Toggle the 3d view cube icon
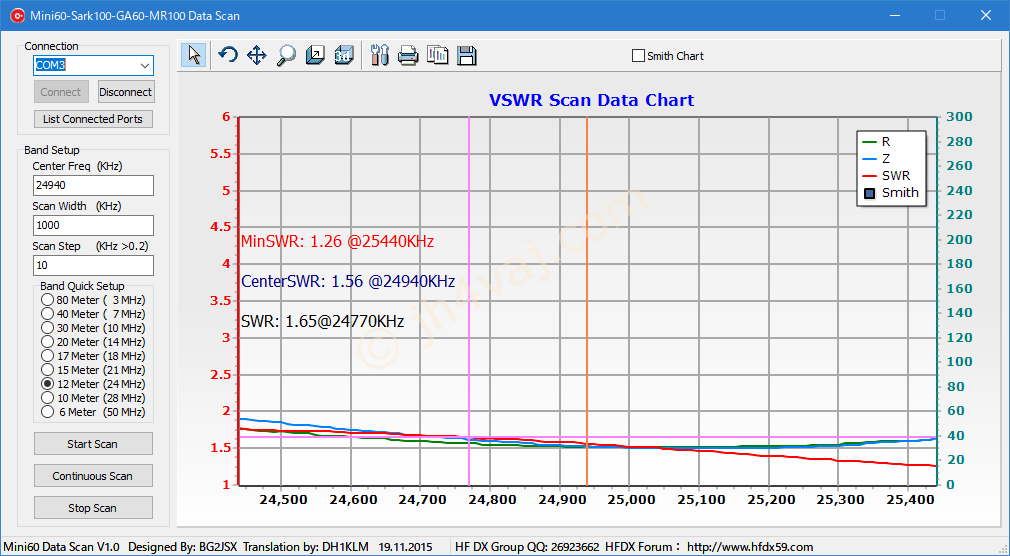This screenshot has height=556, width=1010. (344, 55)
